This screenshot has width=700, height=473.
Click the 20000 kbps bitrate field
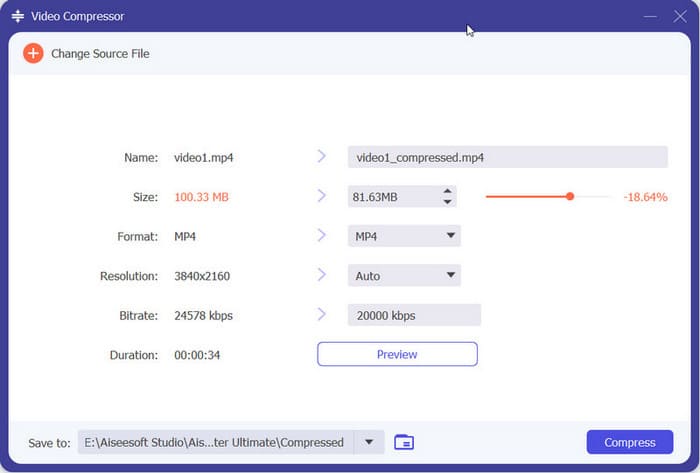[414, 315]
